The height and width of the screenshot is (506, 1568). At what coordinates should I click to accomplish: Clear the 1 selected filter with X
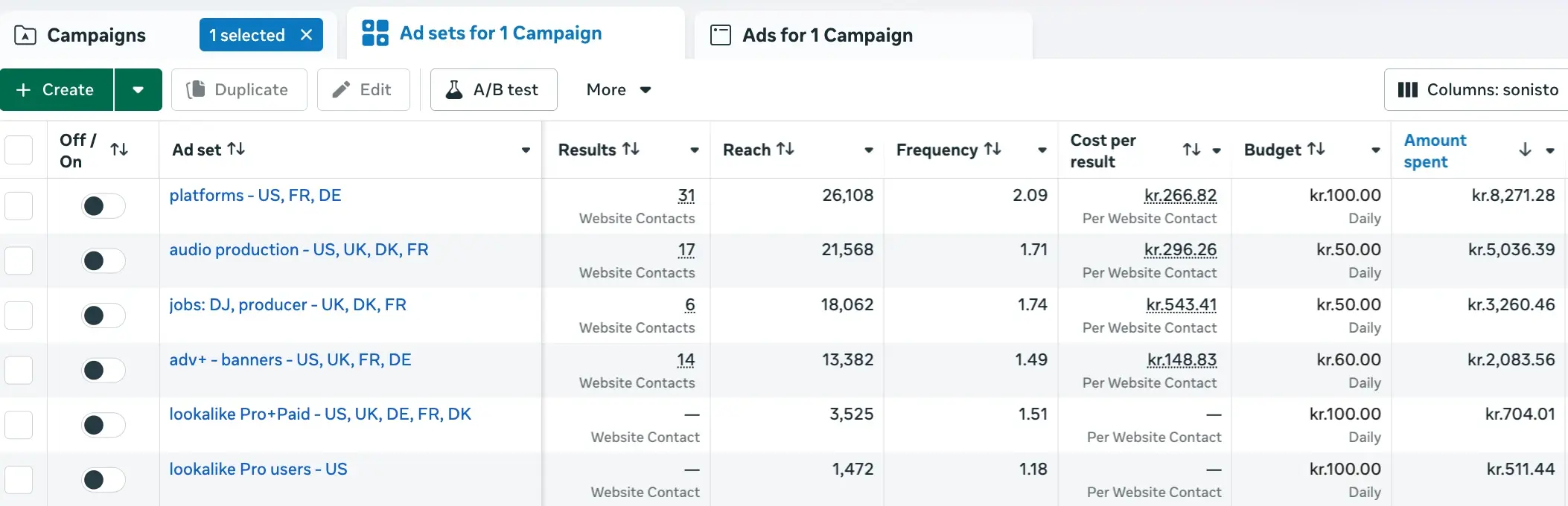[x=306, y=35]
